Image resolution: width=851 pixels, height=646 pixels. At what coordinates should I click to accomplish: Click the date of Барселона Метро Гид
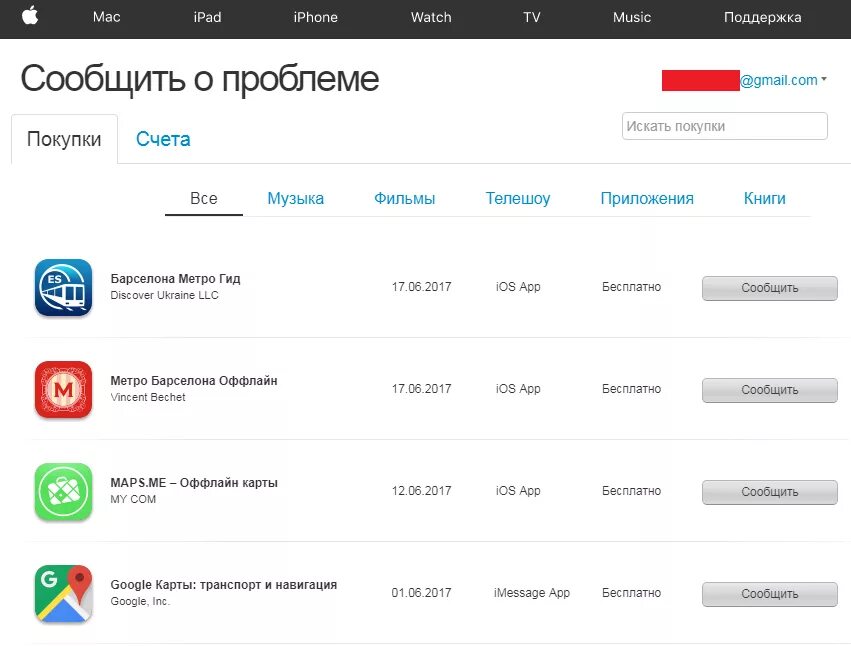point(421,287)
